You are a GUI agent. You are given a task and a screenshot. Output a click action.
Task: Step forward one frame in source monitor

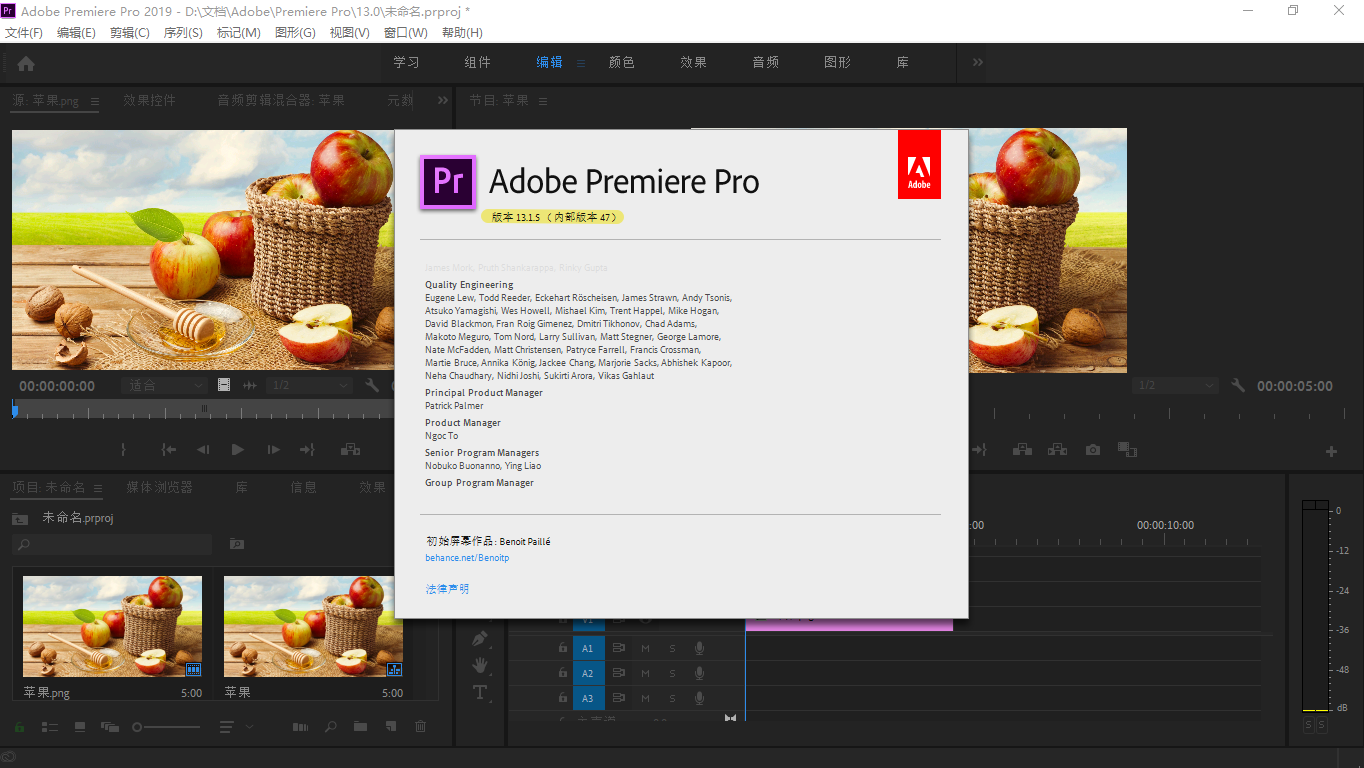[x=272, y=450]
